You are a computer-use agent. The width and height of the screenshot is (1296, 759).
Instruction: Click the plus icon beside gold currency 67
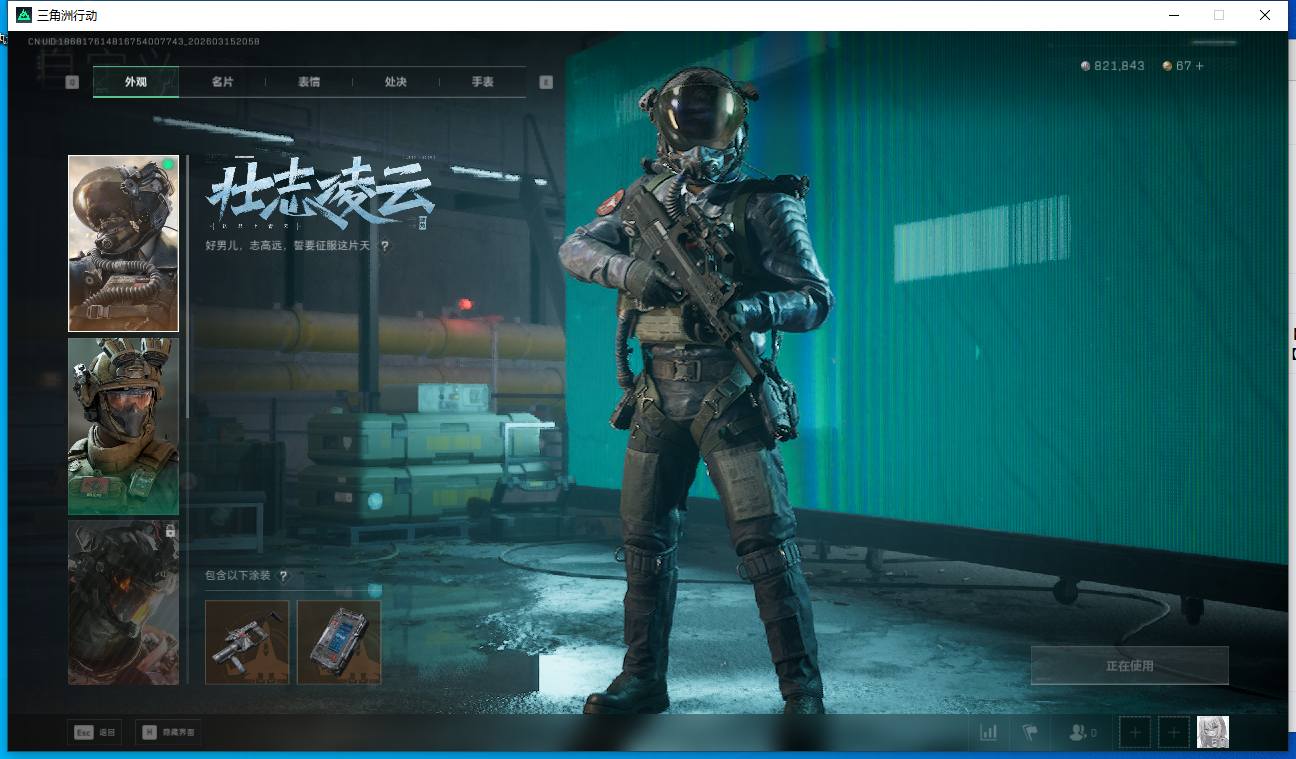click(x=1200, y=66)
